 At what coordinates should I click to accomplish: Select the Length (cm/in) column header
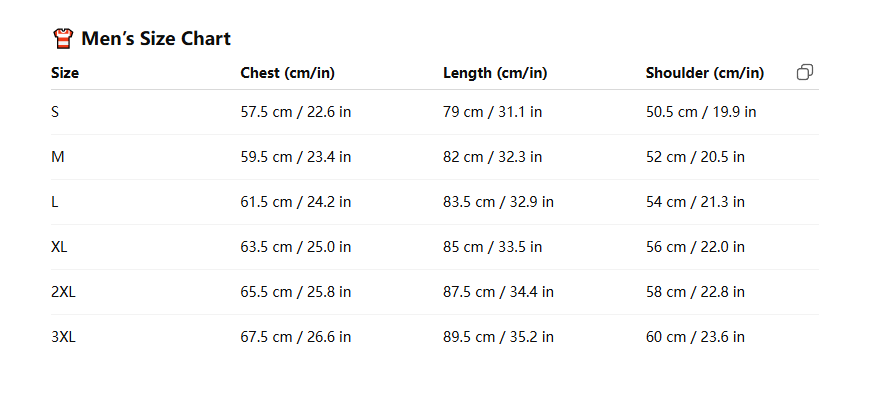[x=495, y=73]
